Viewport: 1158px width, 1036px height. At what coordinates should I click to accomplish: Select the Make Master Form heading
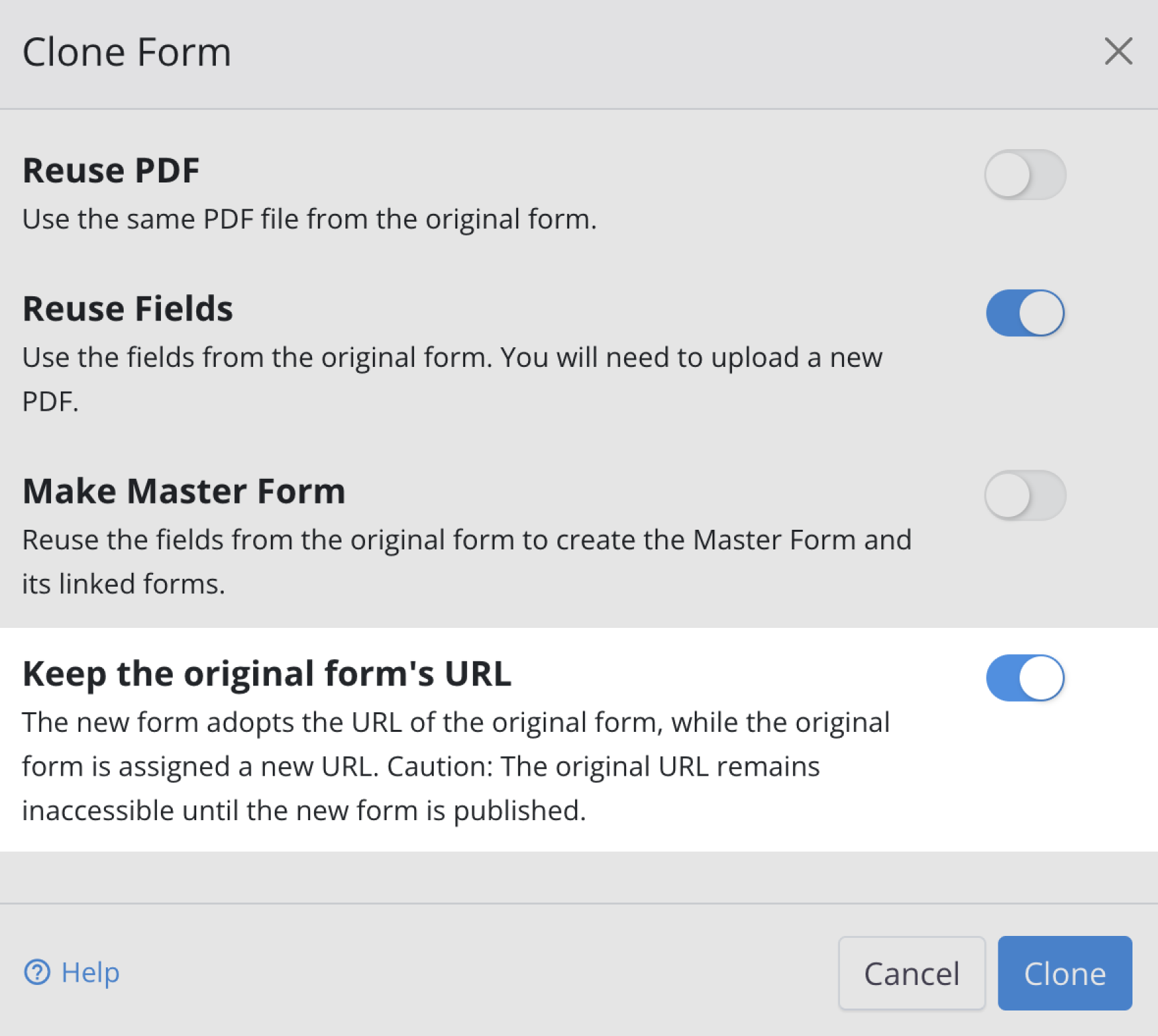(184, 491)
